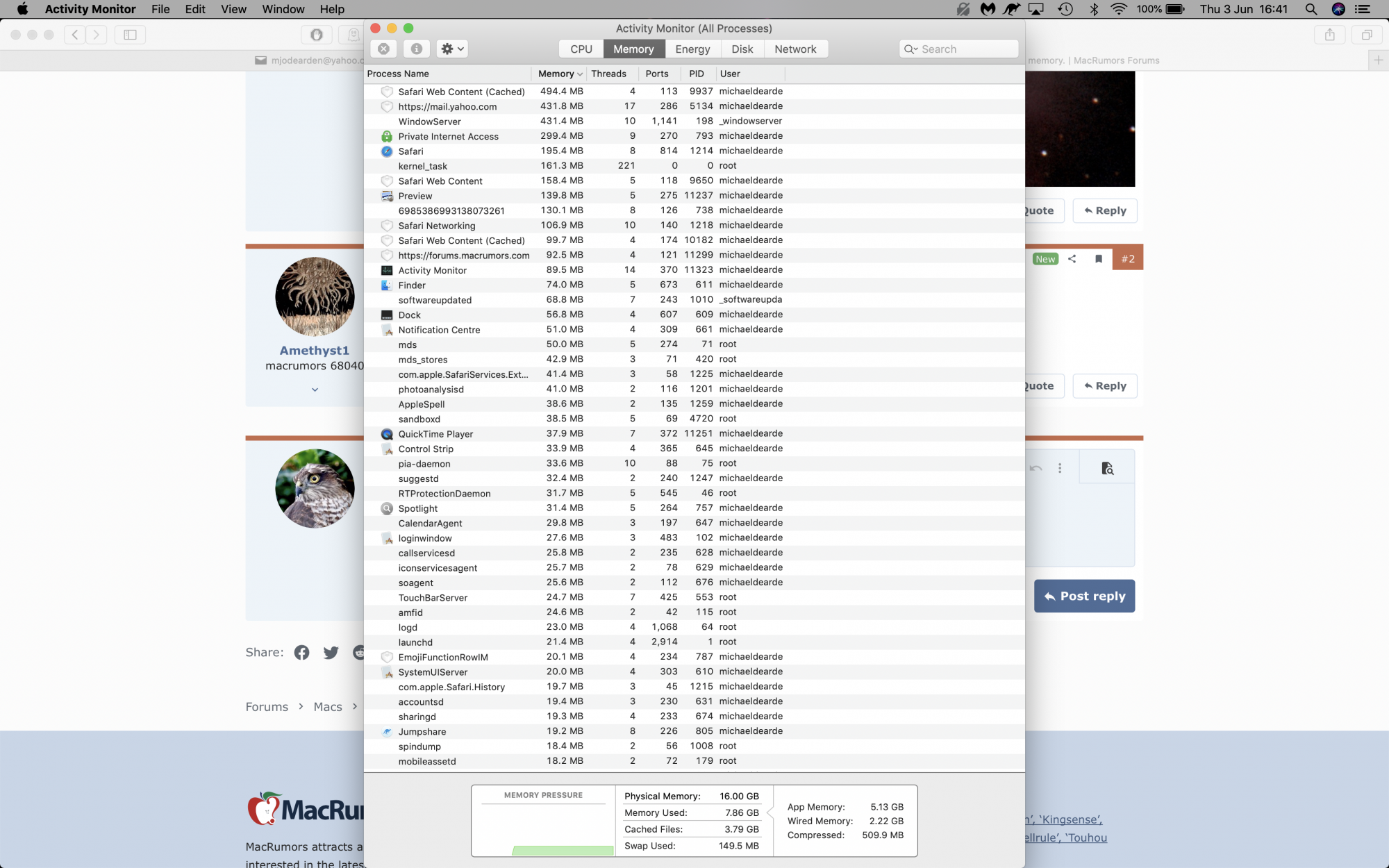The image size is (1389, 868).
Task: Share the thread on Facebook
Action: 301,652
